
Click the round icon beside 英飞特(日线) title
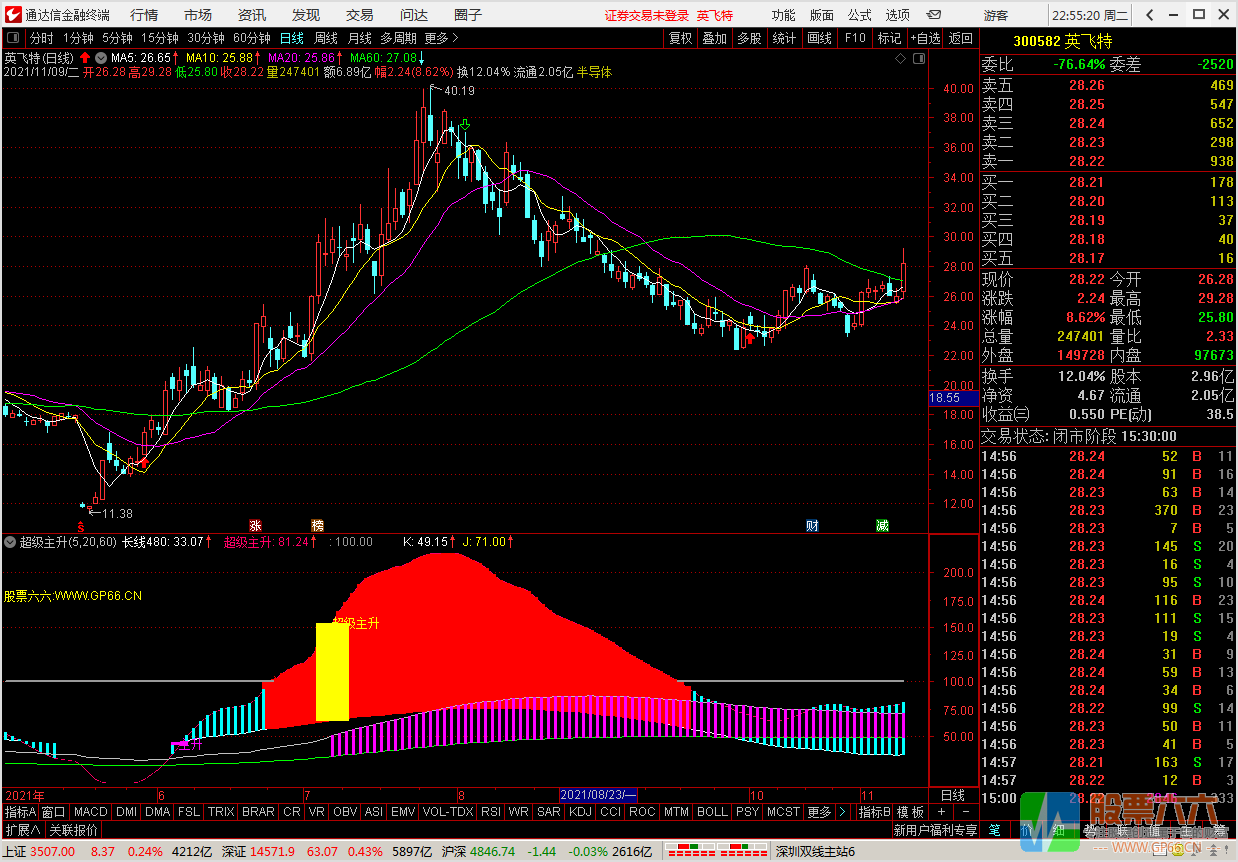click(x=101, y=58)
